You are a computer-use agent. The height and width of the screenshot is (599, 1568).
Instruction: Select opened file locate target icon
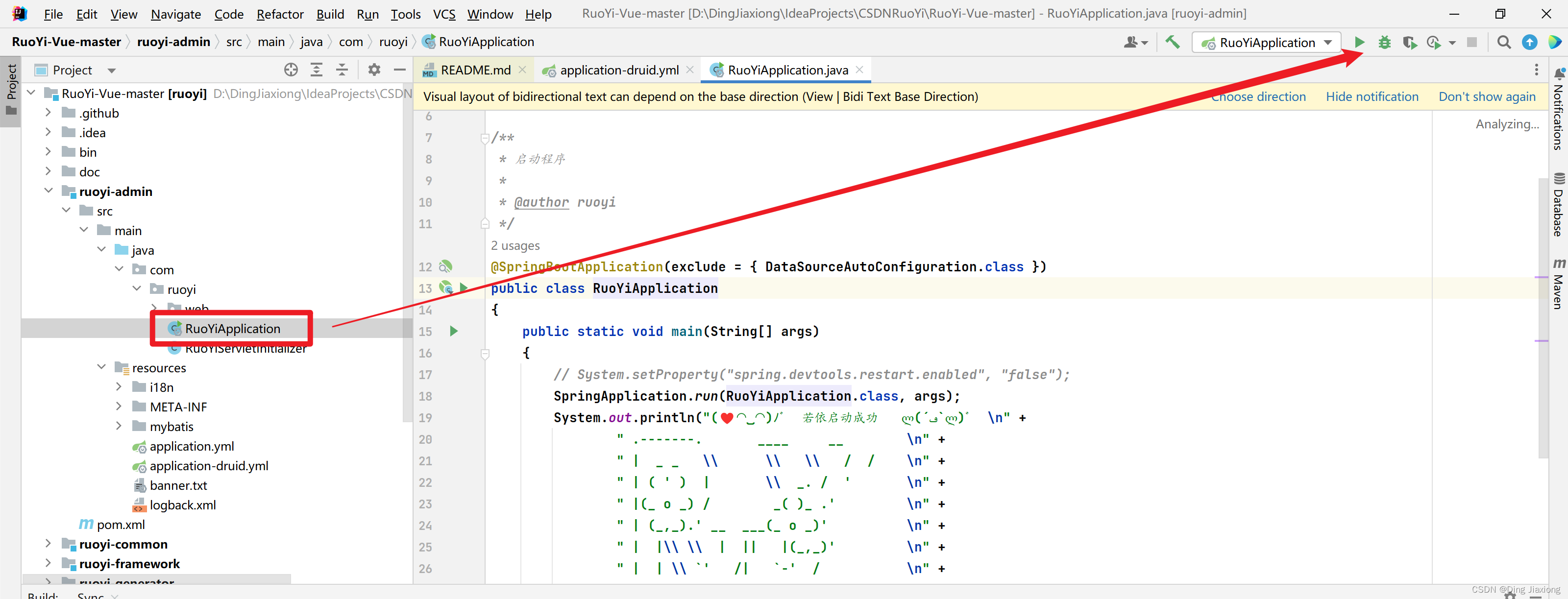(291, 70)
